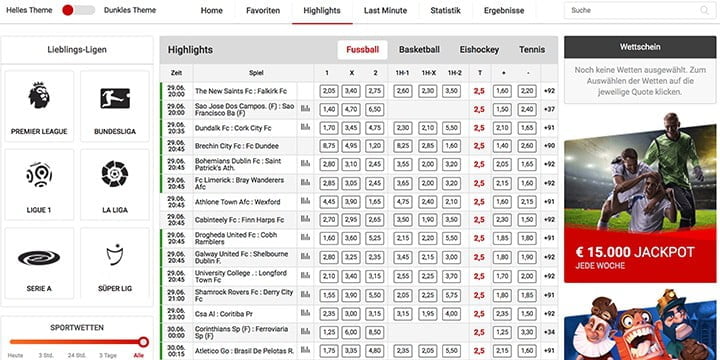Select the La Liga league logo
This screenshot has width=720, height=360.
[115, 174]
